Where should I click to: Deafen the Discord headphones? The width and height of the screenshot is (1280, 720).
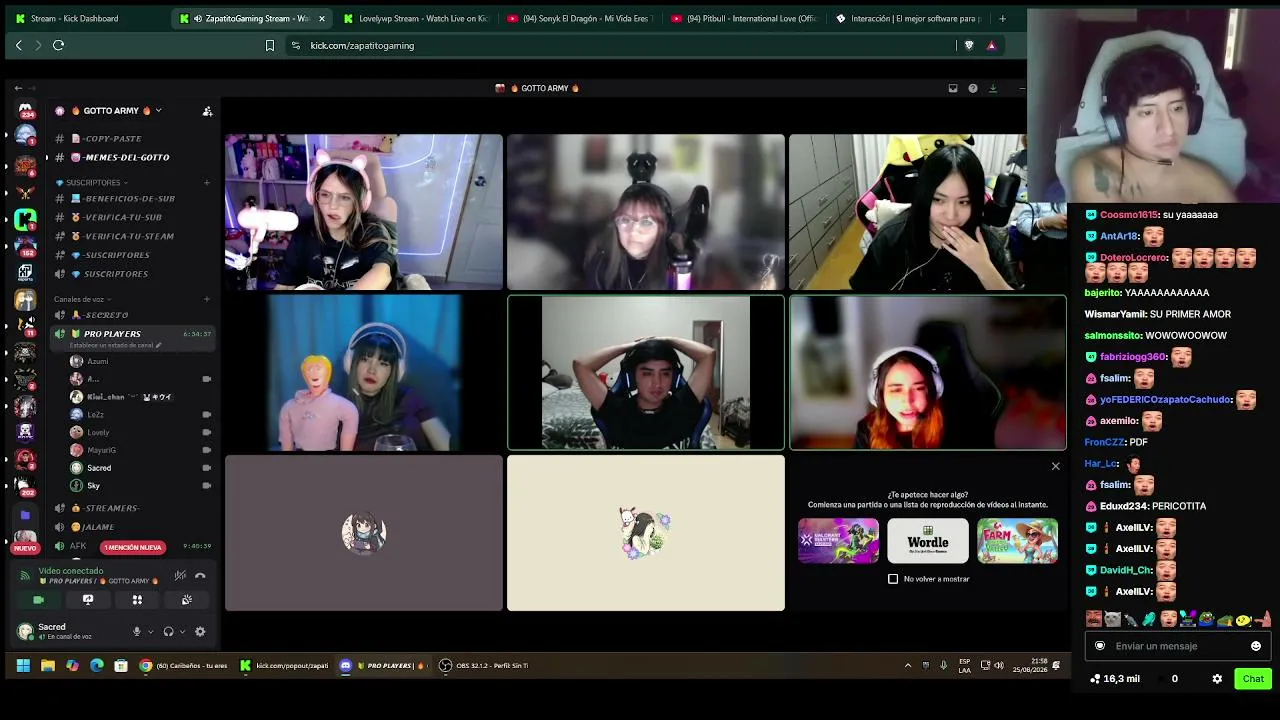[x=168, y=631]
